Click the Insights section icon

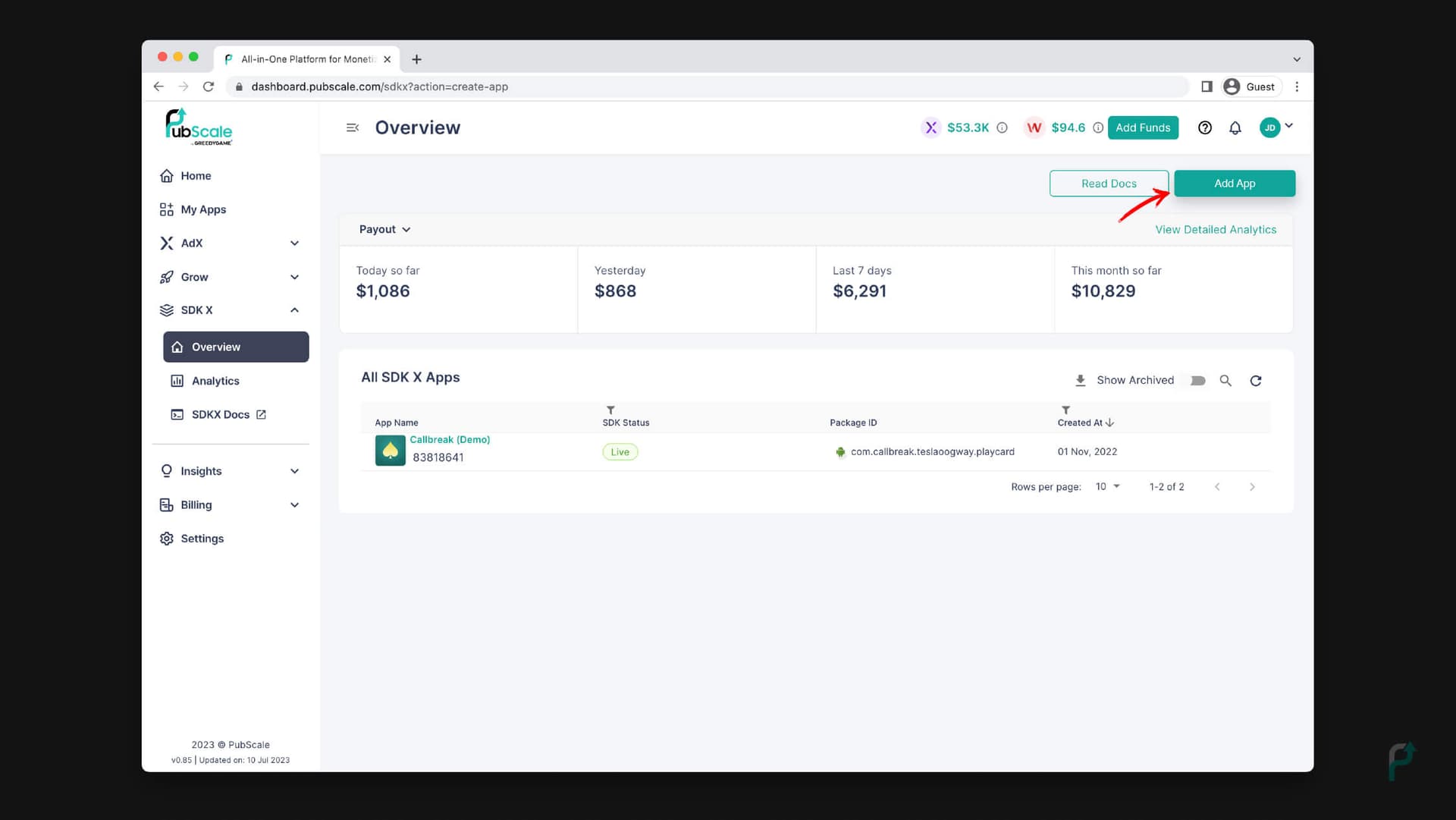tap(166, 470)
